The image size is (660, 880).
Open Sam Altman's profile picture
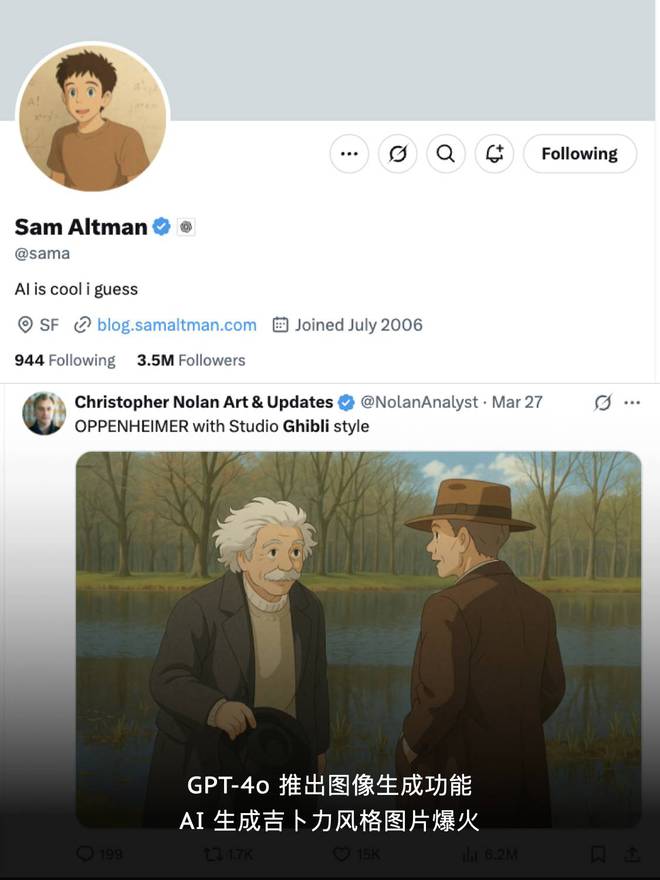click(x=92, y=119)
